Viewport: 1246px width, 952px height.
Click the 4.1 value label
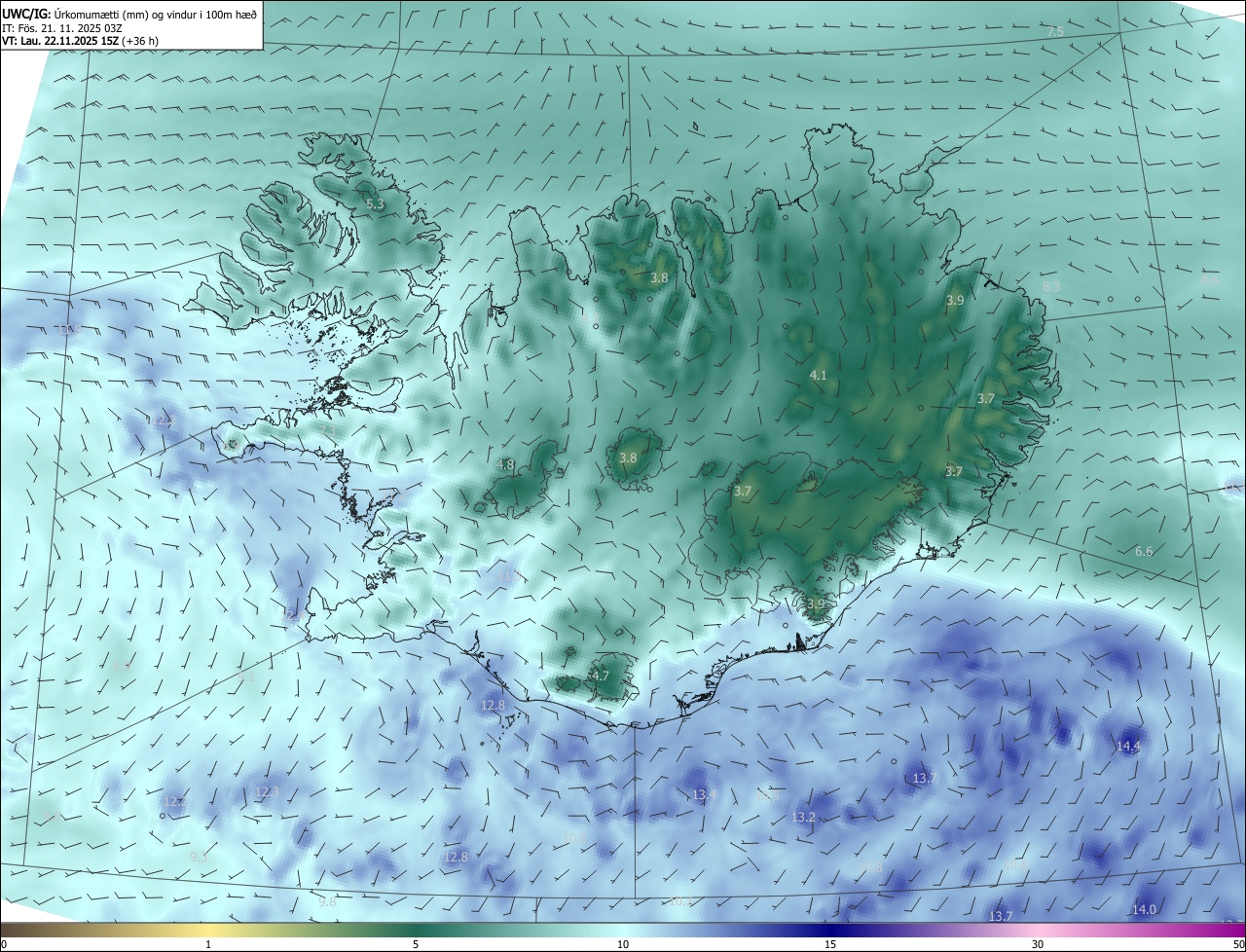(818, 375)
